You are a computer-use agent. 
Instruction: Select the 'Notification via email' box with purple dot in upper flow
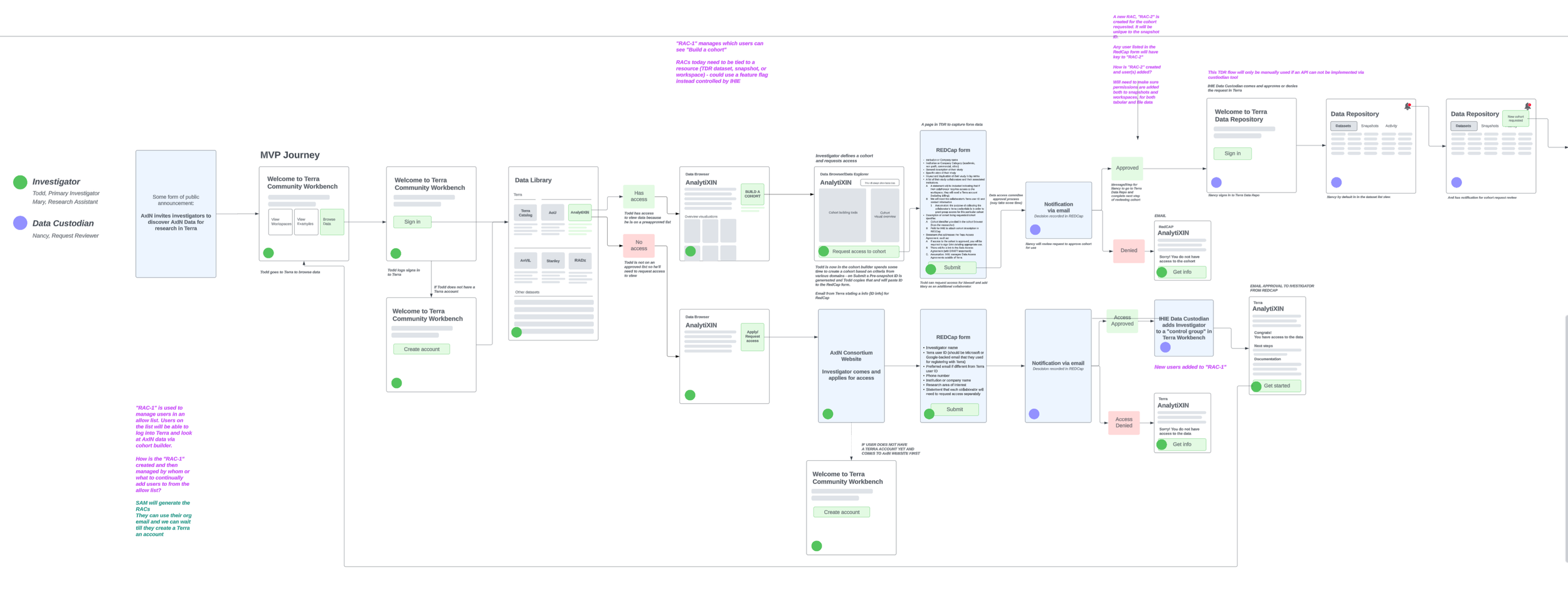click(x=1058, y=211)
